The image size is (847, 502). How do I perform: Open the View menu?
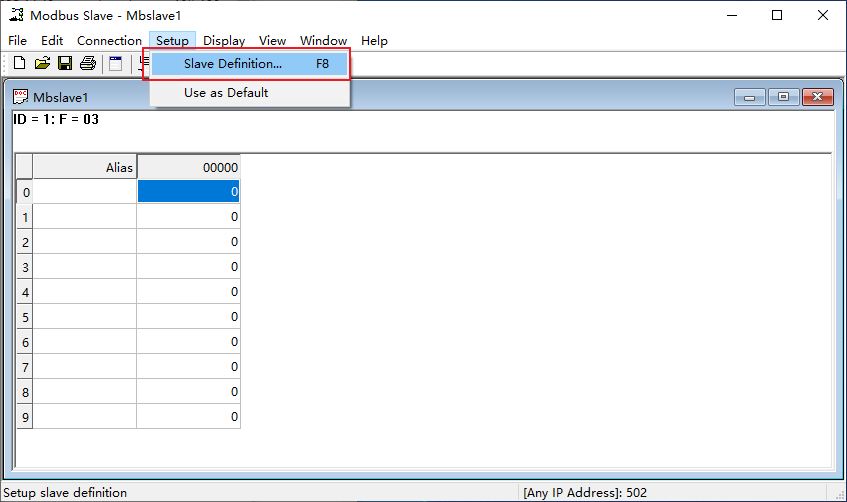pyautogui.click(x=272, y=41)
